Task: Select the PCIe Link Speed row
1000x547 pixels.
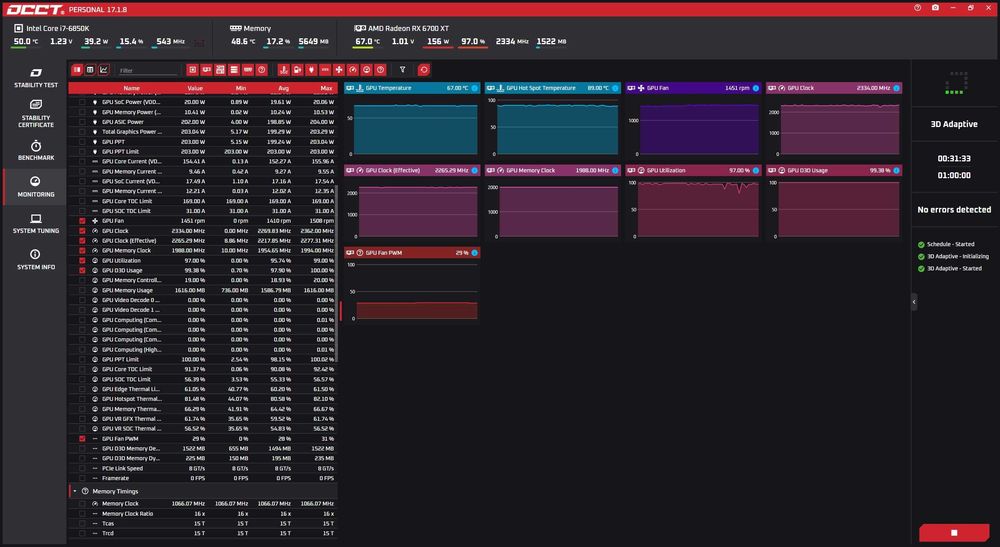Action: coord(203,468)
